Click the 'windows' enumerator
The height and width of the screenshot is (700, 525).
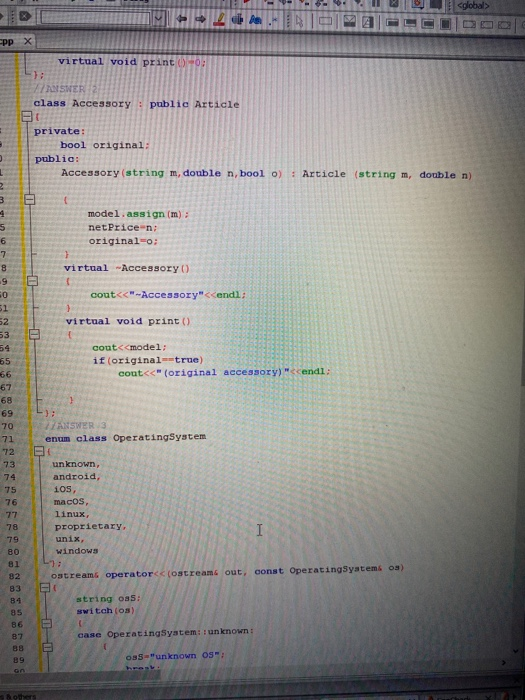pos(77,551)
